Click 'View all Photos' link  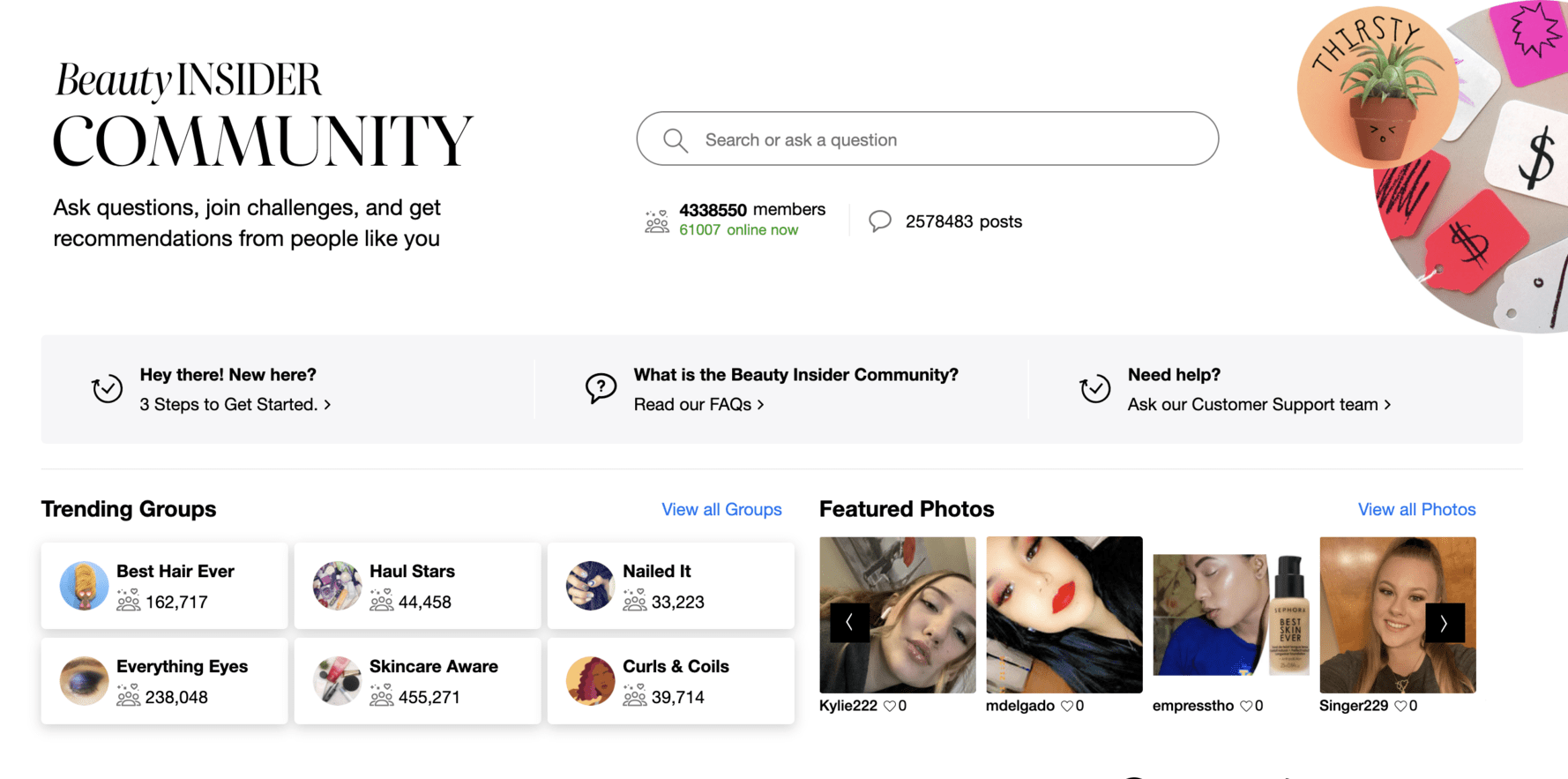[x=1416, y=509]
